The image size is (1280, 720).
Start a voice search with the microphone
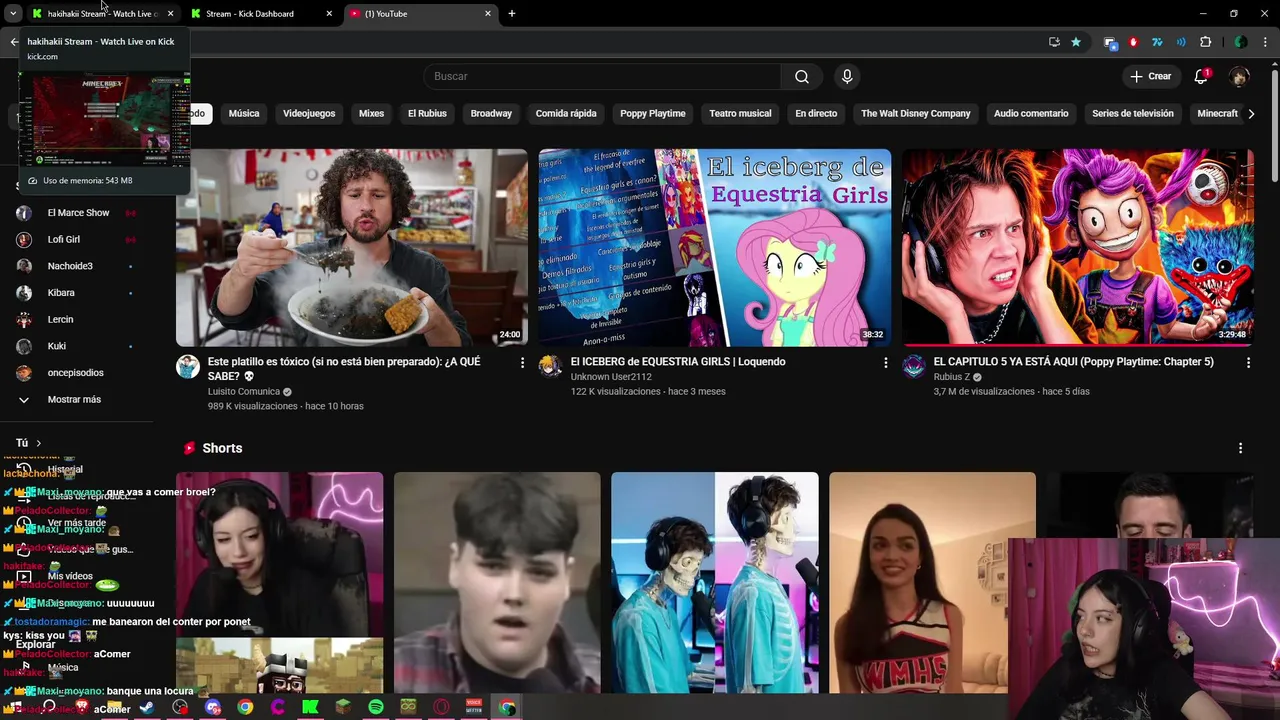[847, 76]
